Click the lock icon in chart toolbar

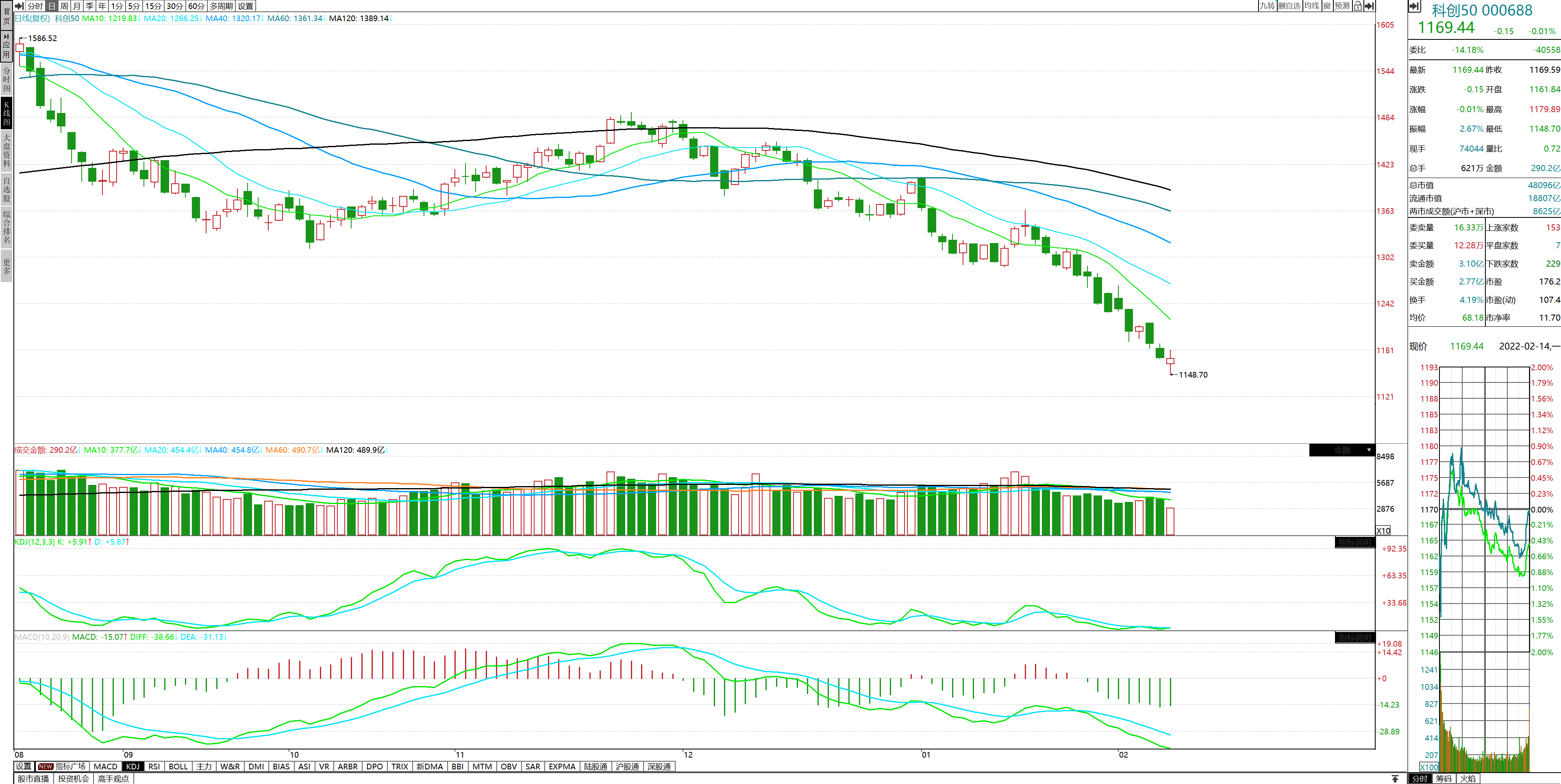pos(1358,6)
